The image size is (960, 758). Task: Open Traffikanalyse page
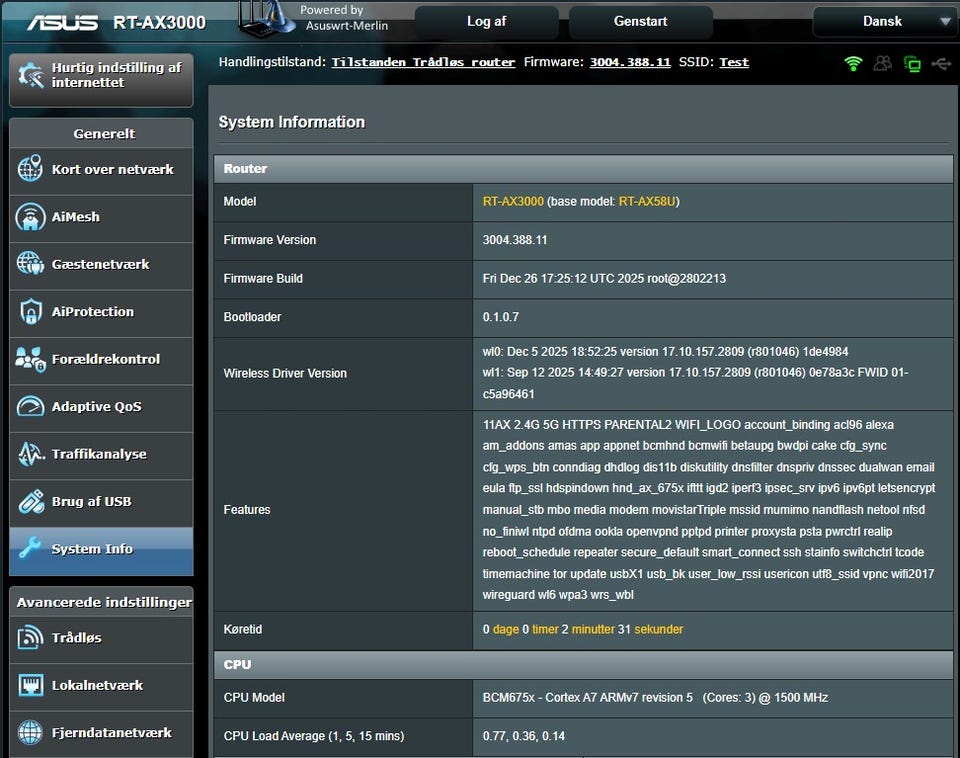click(101, 455)
